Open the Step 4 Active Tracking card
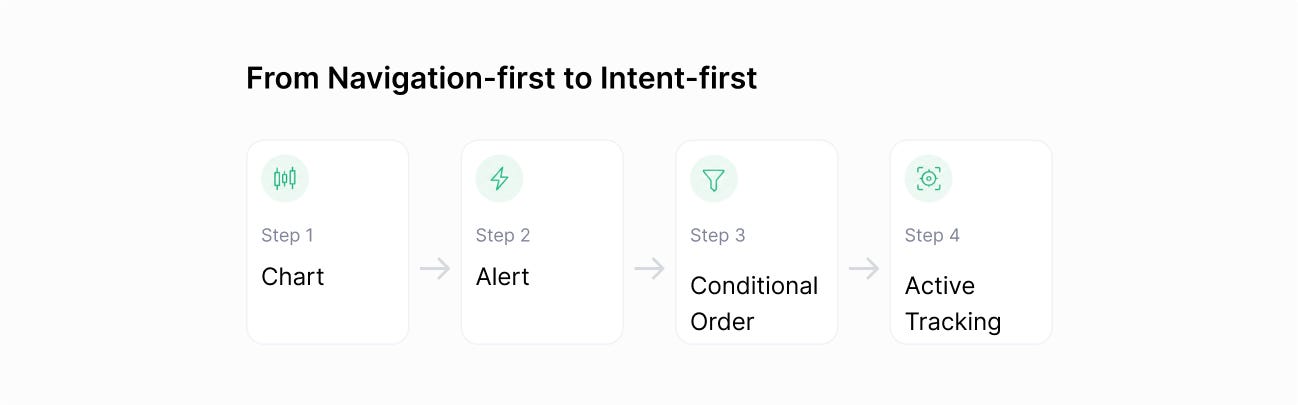Image resolution: width=1298 pixels, height=405 pixels. click(971, 242)
